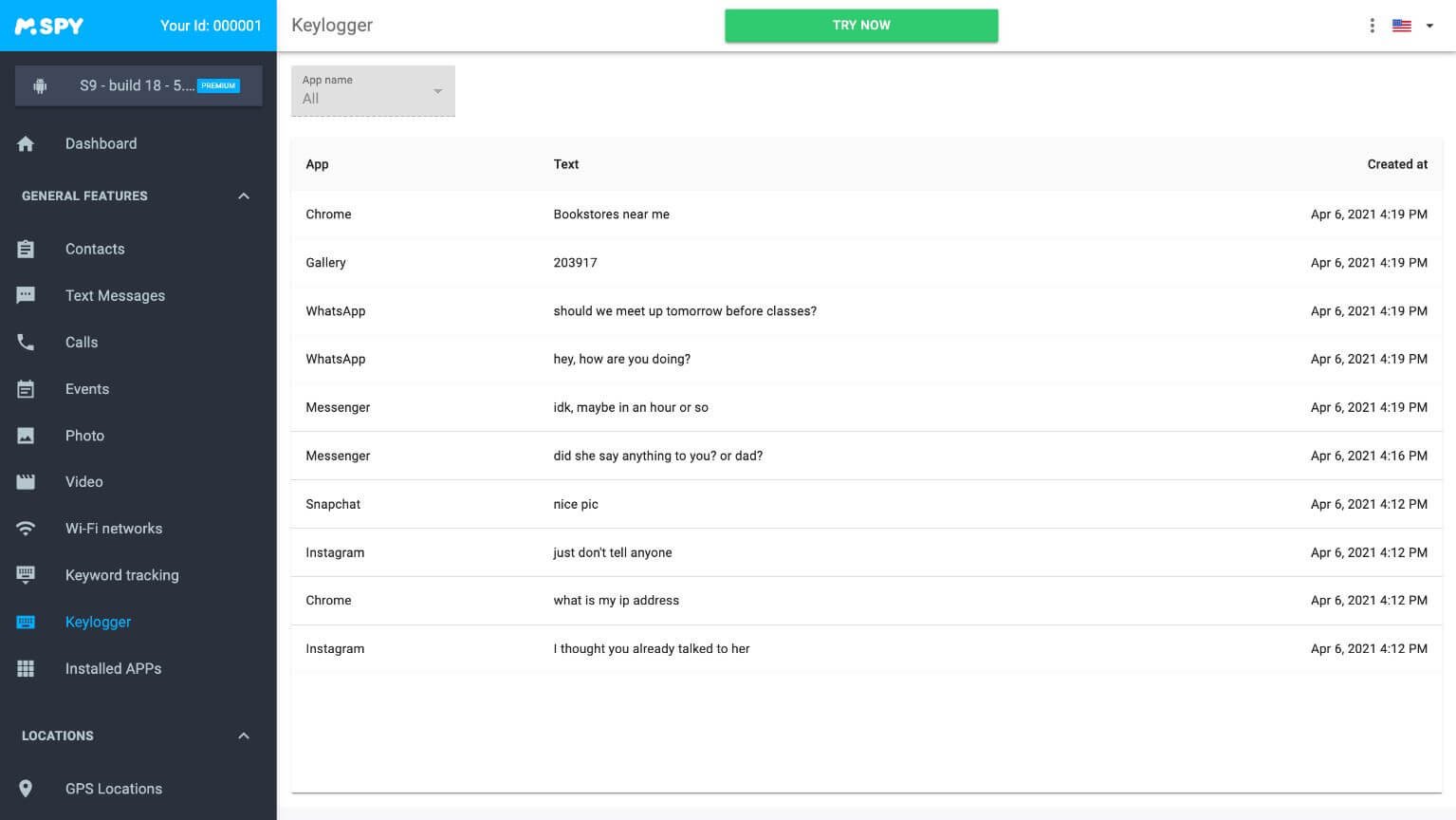Click the US flag language icon
Screen dimensions: 1456x820
coord(1402,26)
